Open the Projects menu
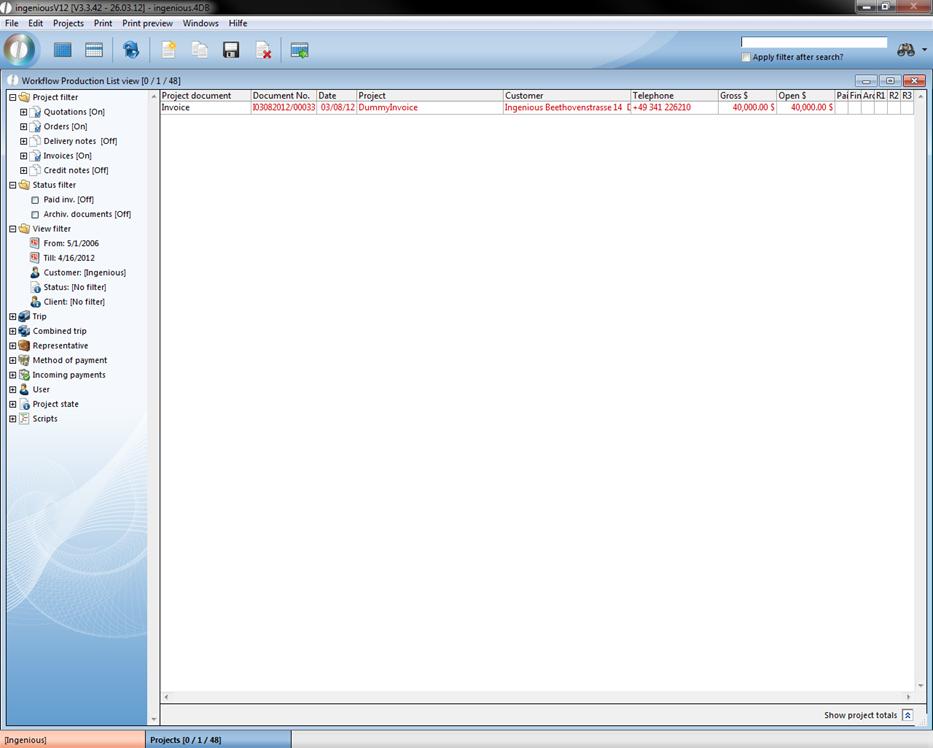Screen dimensions: 933x748 [x=68, y=23]
